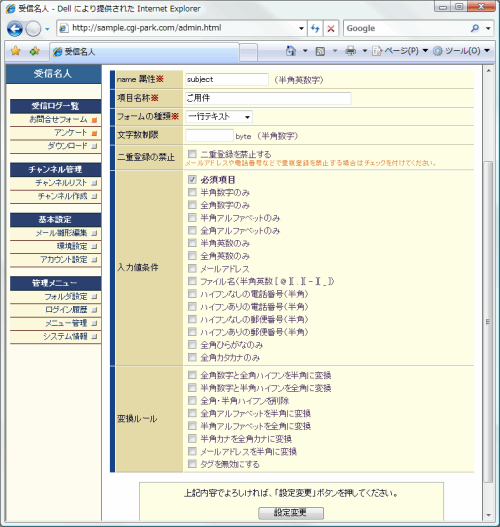This screenshot has width=500, height=527.
Task: Check ハイフンなしの電話番号 checkbox
Action: 192,294
